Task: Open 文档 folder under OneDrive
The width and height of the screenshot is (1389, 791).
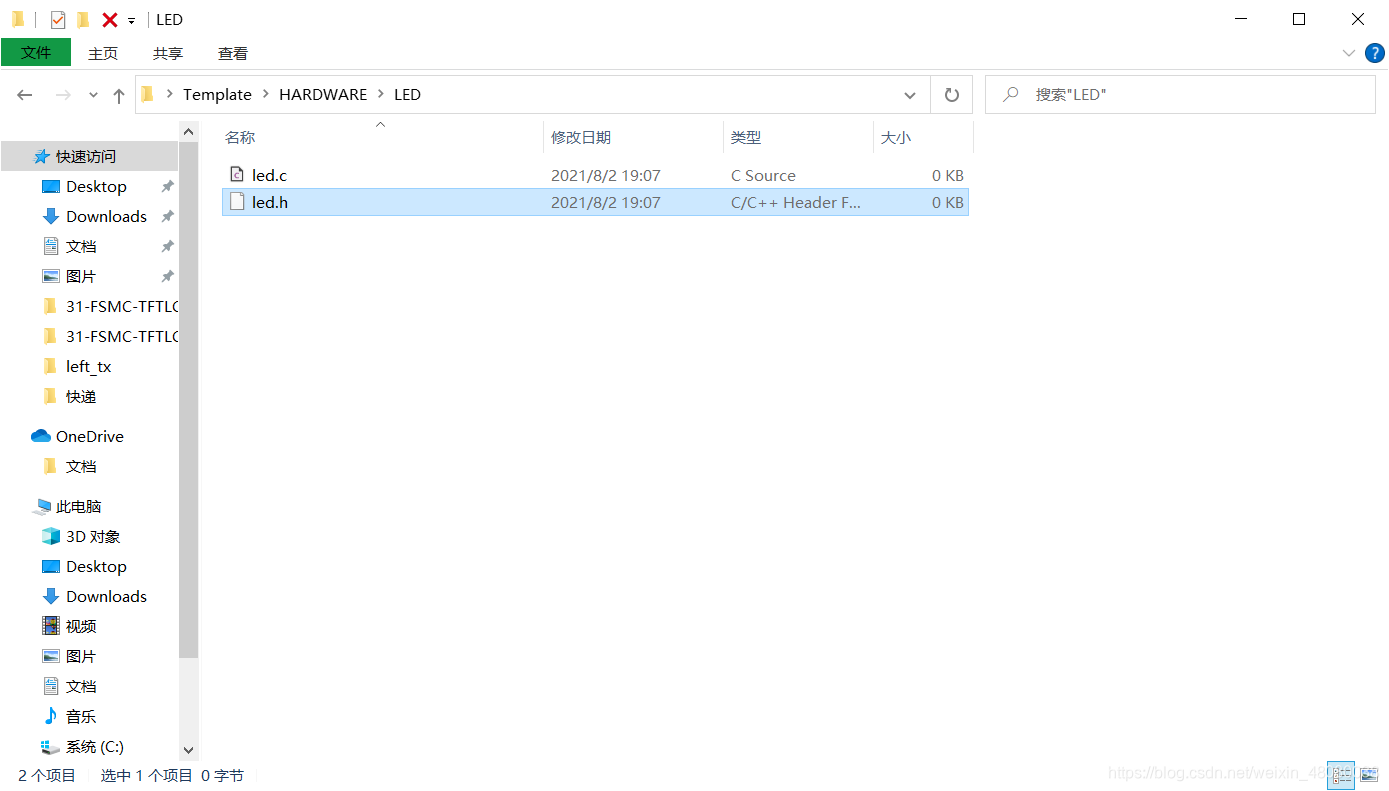Action: coord(81,467)
